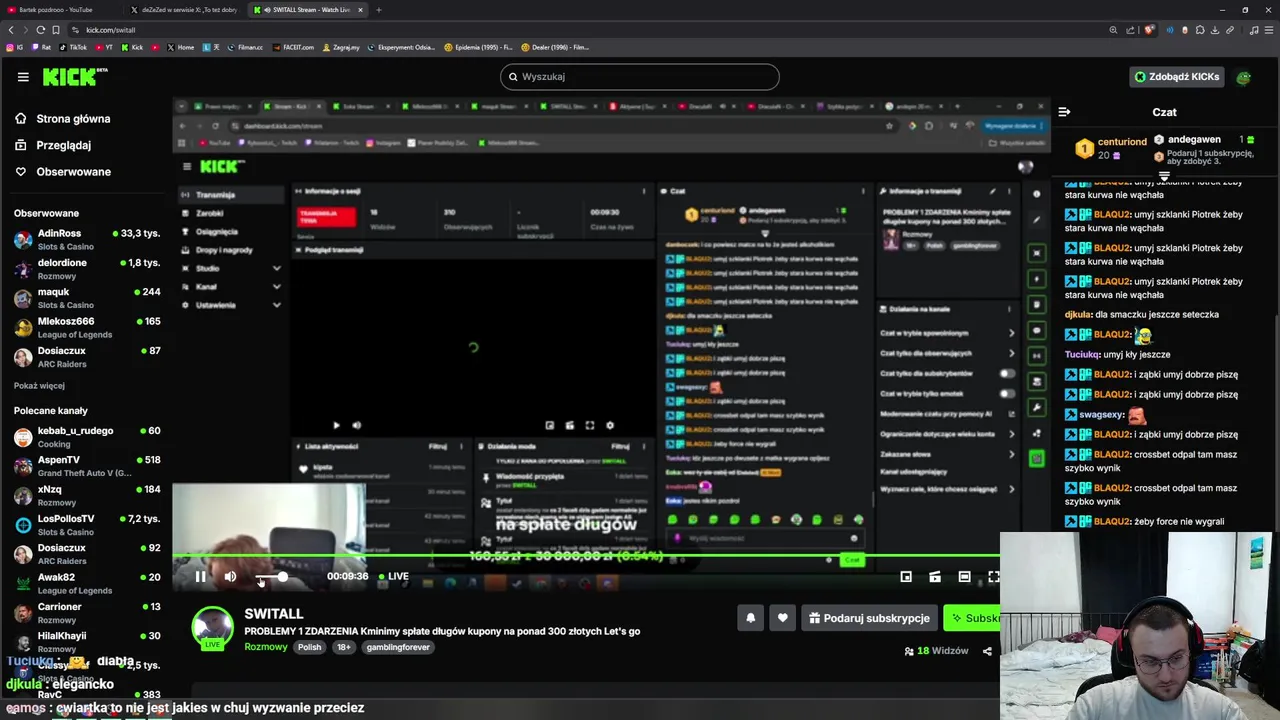Image resolution: width=1280 pixels, height=720 pixels.
Task: Switch to deZeZed X browser tab
Action: click(x=186, y=10)
